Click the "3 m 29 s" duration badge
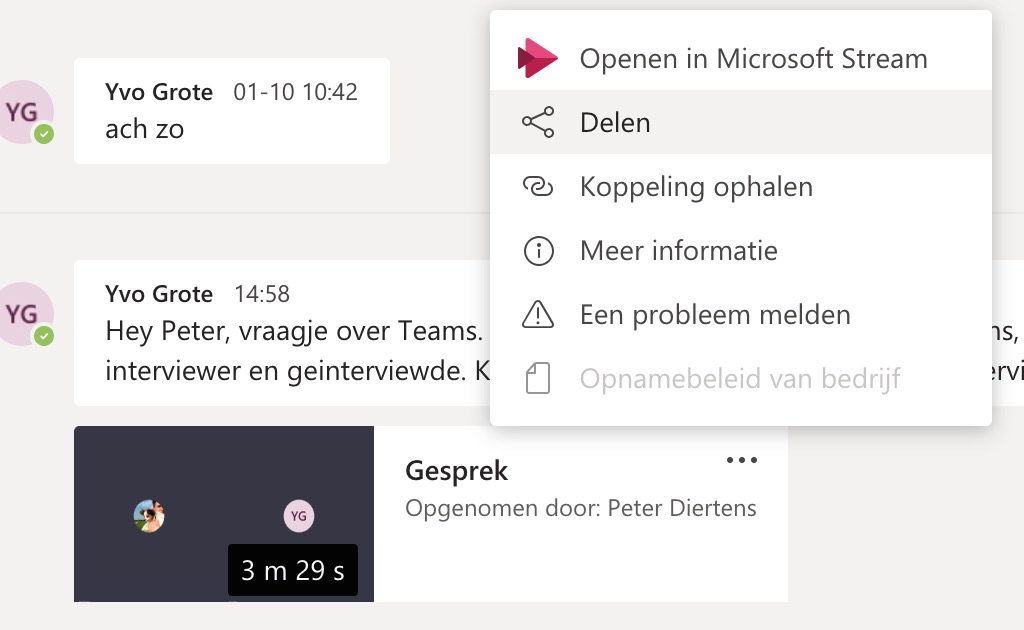Viewport: 1024px width, 630px height. (292, 571)
